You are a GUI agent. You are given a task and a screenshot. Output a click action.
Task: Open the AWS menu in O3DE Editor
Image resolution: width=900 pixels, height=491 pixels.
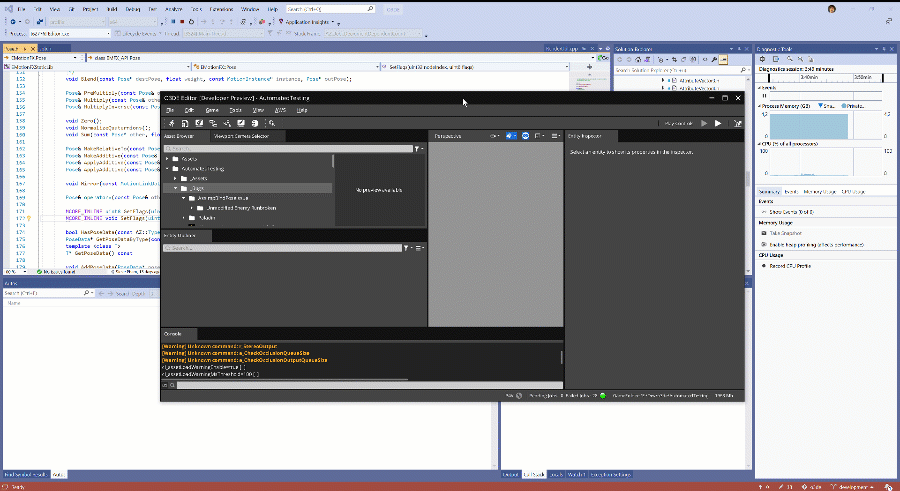tap(280, 110)
